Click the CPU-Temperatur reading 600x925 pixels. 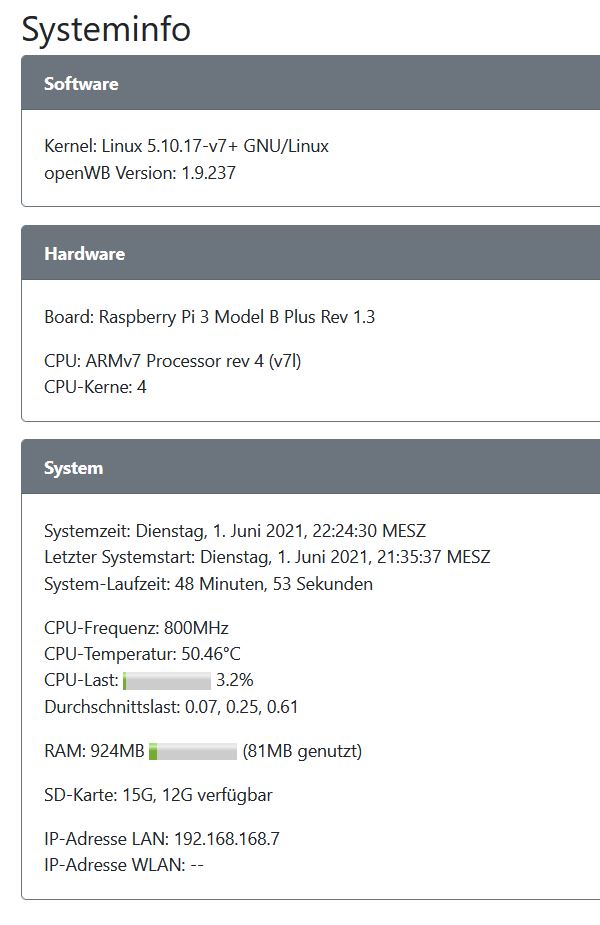[142, 655]
